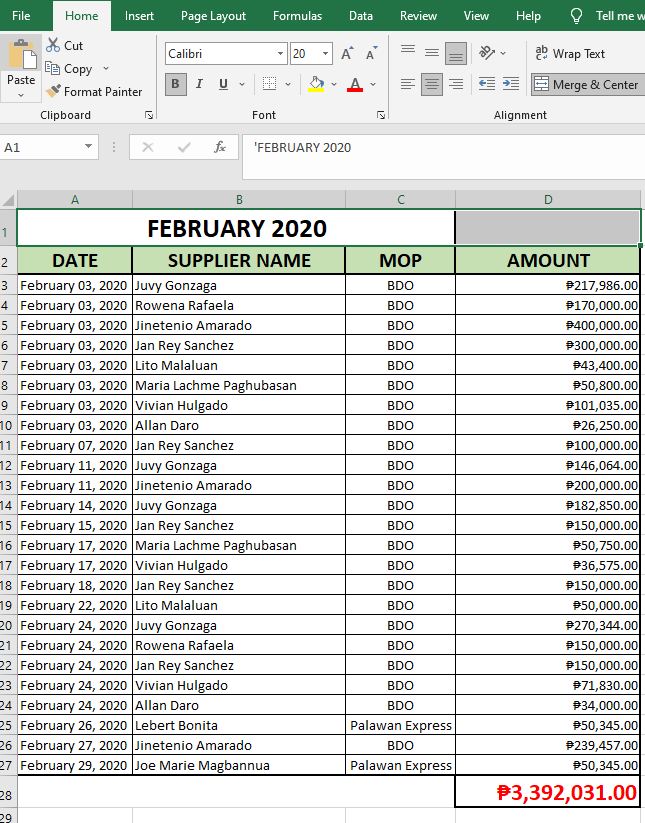This screenshot has width=645, height=823.
Task: Decrease the cell indent
Action: click(487, 84)
